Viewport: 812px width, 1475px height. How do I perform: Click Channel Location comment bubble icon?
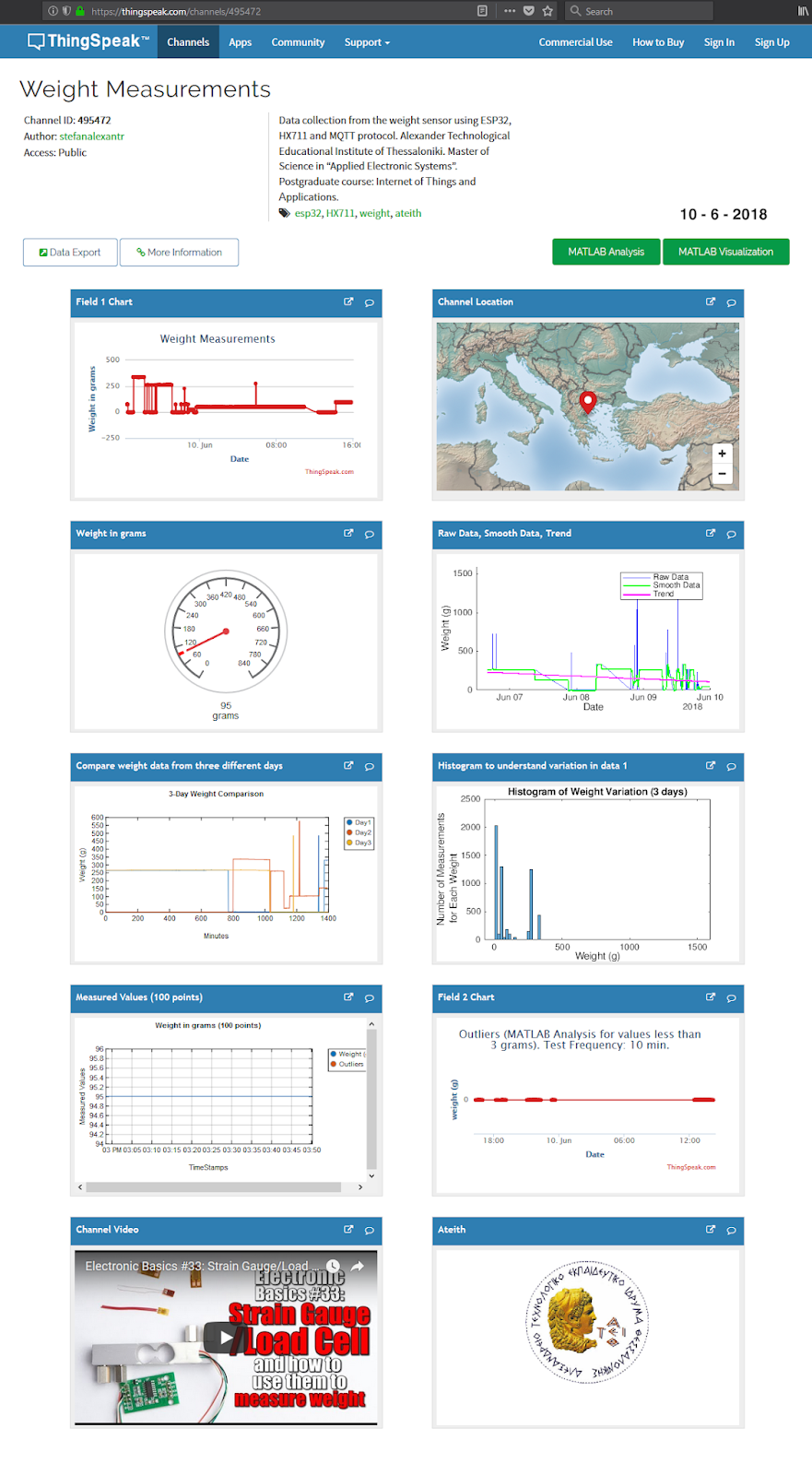[731, 302]
